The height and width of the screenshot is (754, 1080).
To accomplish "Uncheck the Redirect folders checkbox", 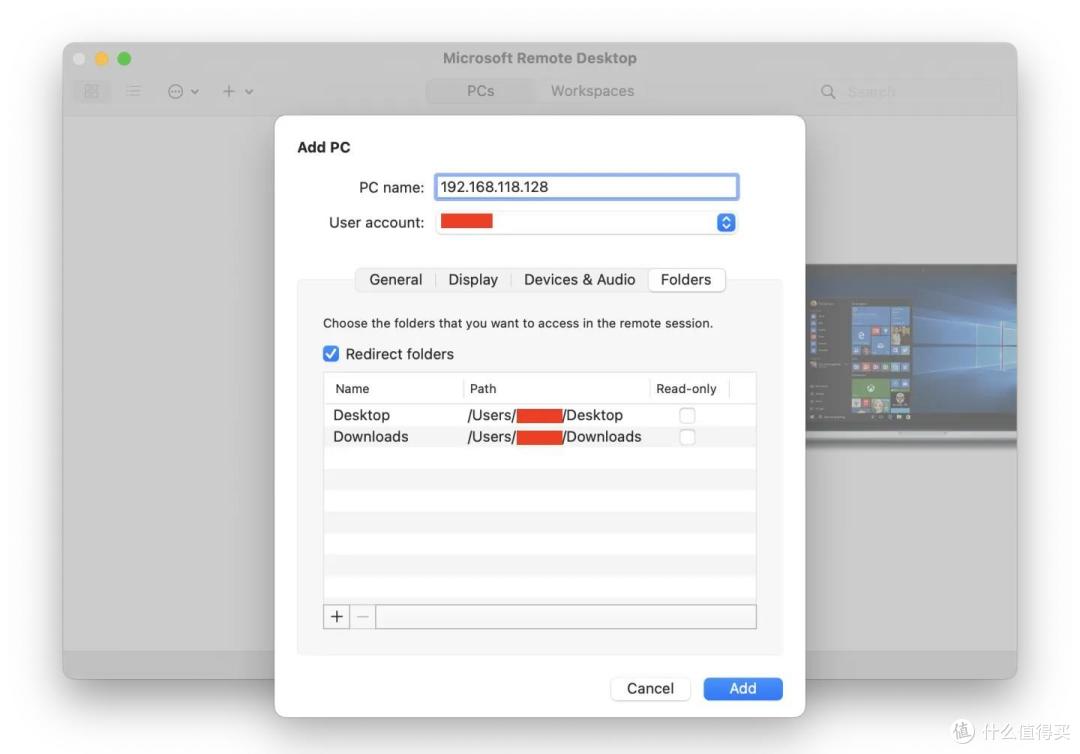I will click(331, 354).
